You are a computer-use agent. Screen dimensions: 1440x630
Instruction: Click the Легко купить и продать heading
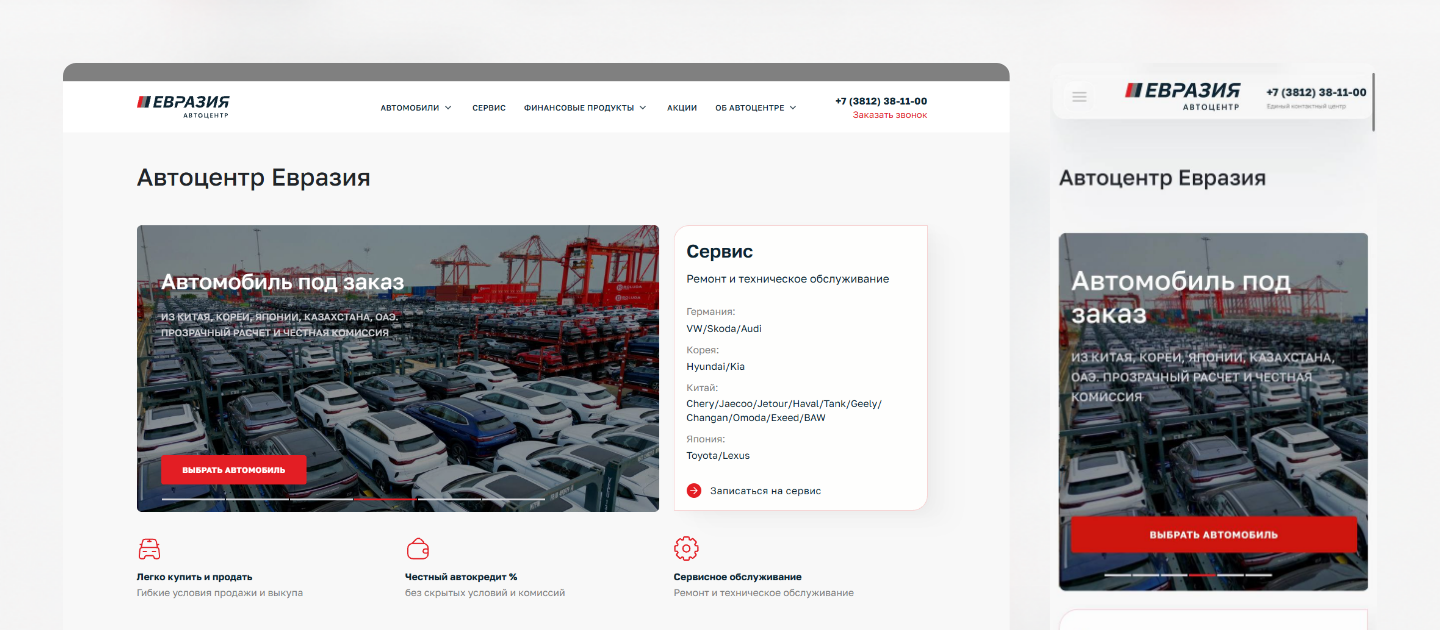tap(195, 577)
